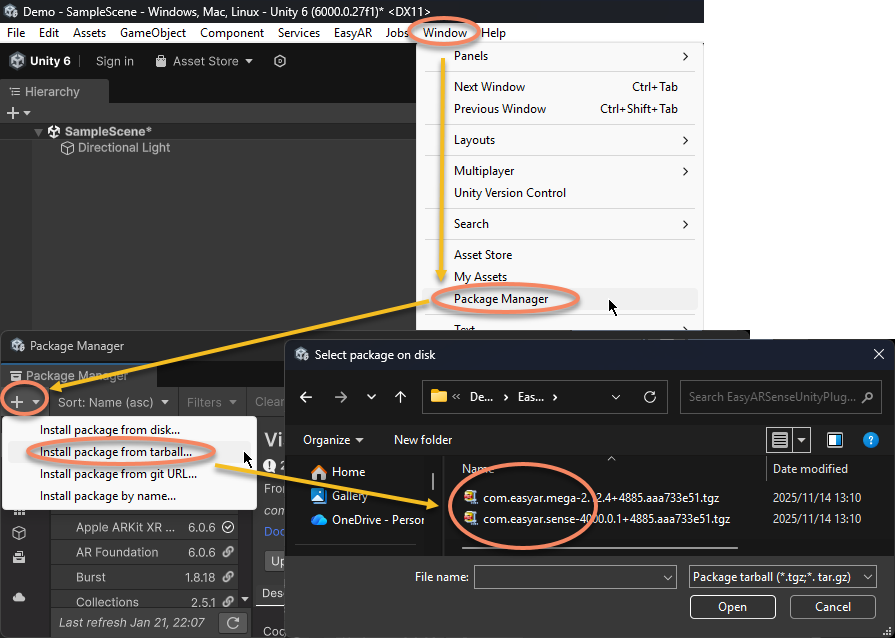Click the Open button in file dialog
Viewport: 895px width, 638px height.
(x=732, y=607)
